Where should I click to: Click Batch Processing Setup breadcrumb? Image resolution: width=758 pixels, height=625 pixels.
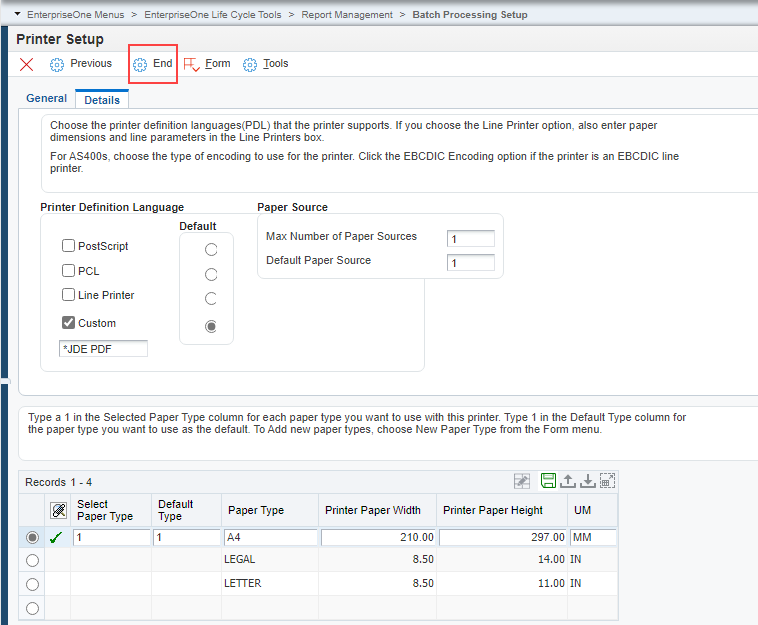470,15
